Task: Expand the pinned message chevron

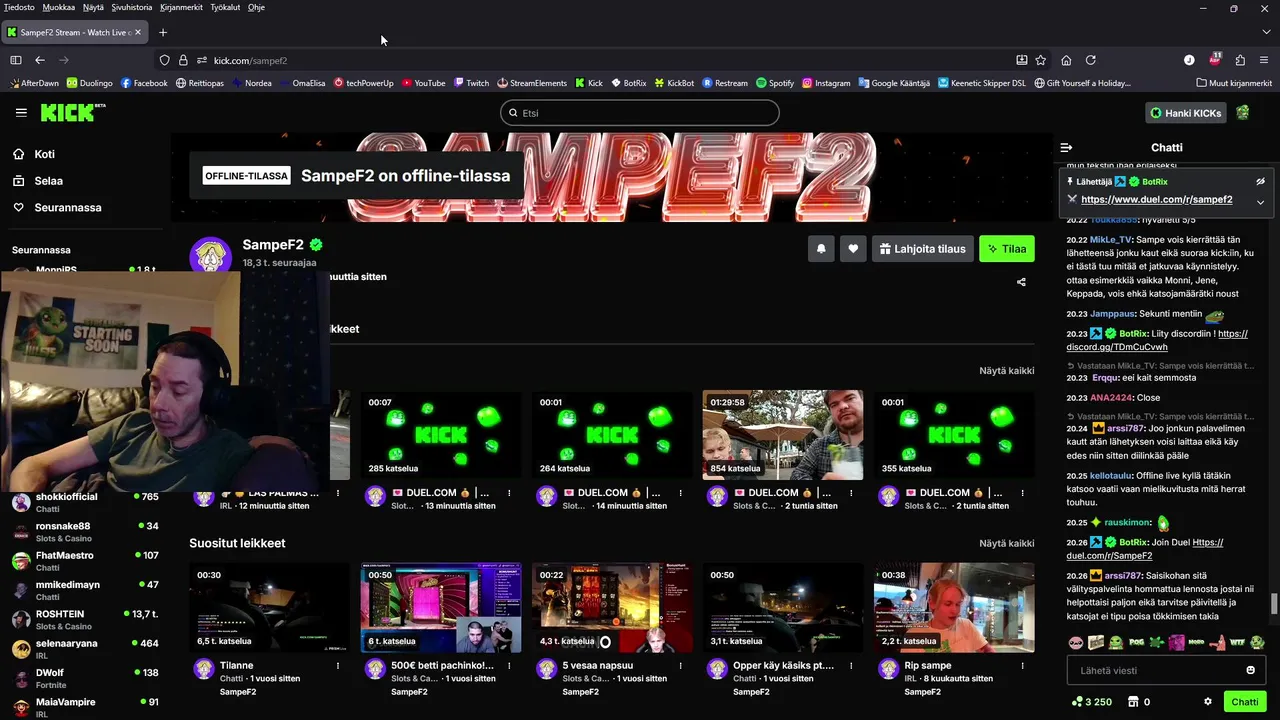Action: (x=1260, y=201)
